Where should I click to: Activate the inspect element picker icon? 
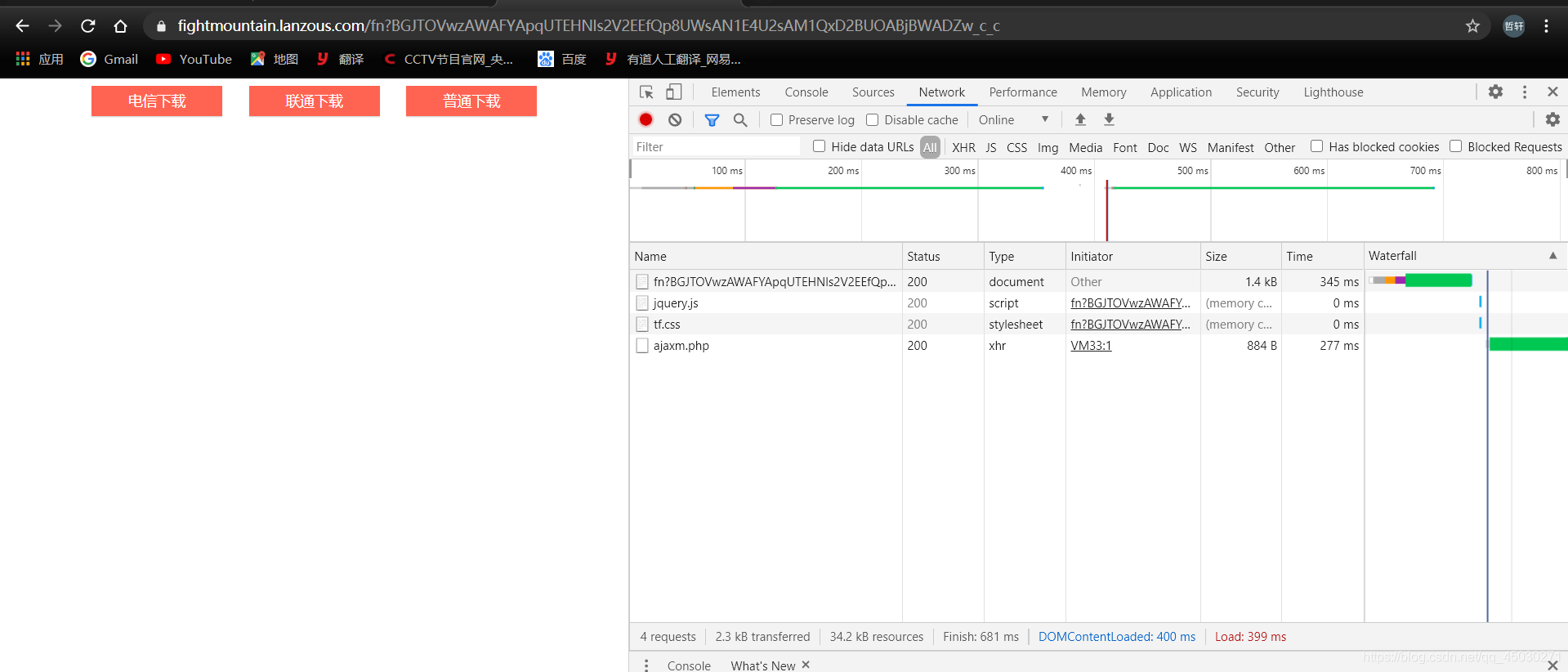(646, 92)
